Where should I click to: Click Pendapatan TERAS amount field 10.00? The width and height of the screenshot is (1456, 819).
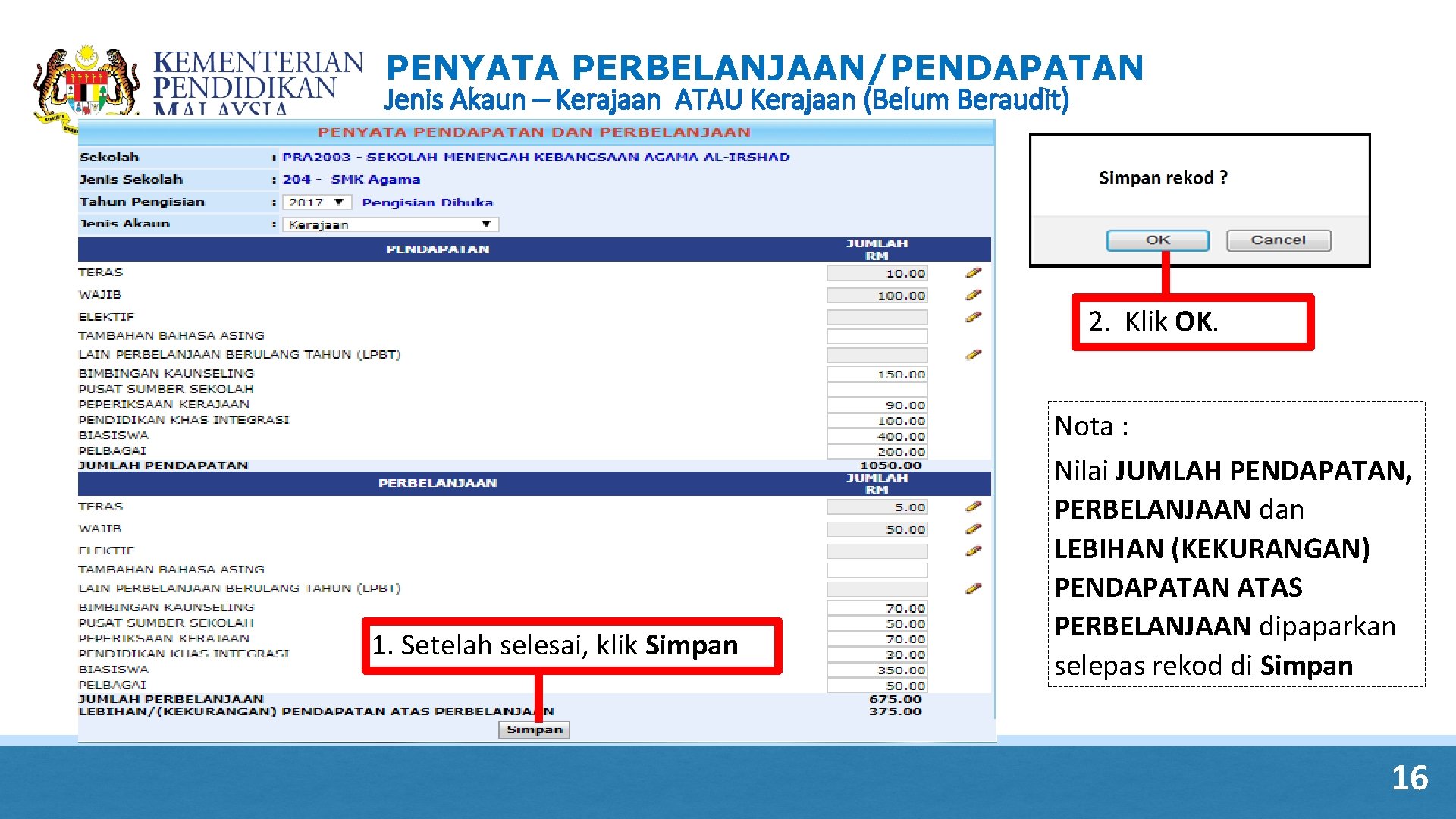pyautogui.click(x=877, y=273)
